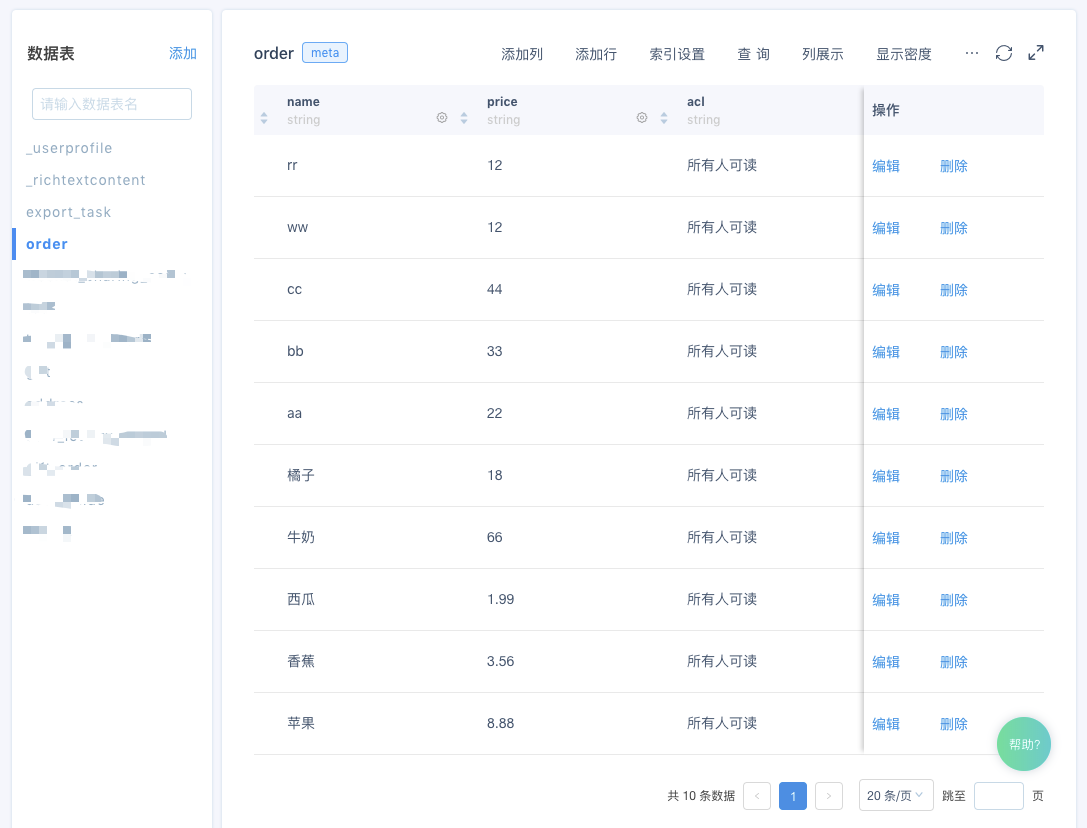Go to the next page with the arrow

pyautogui.click(x=828, y=795)
